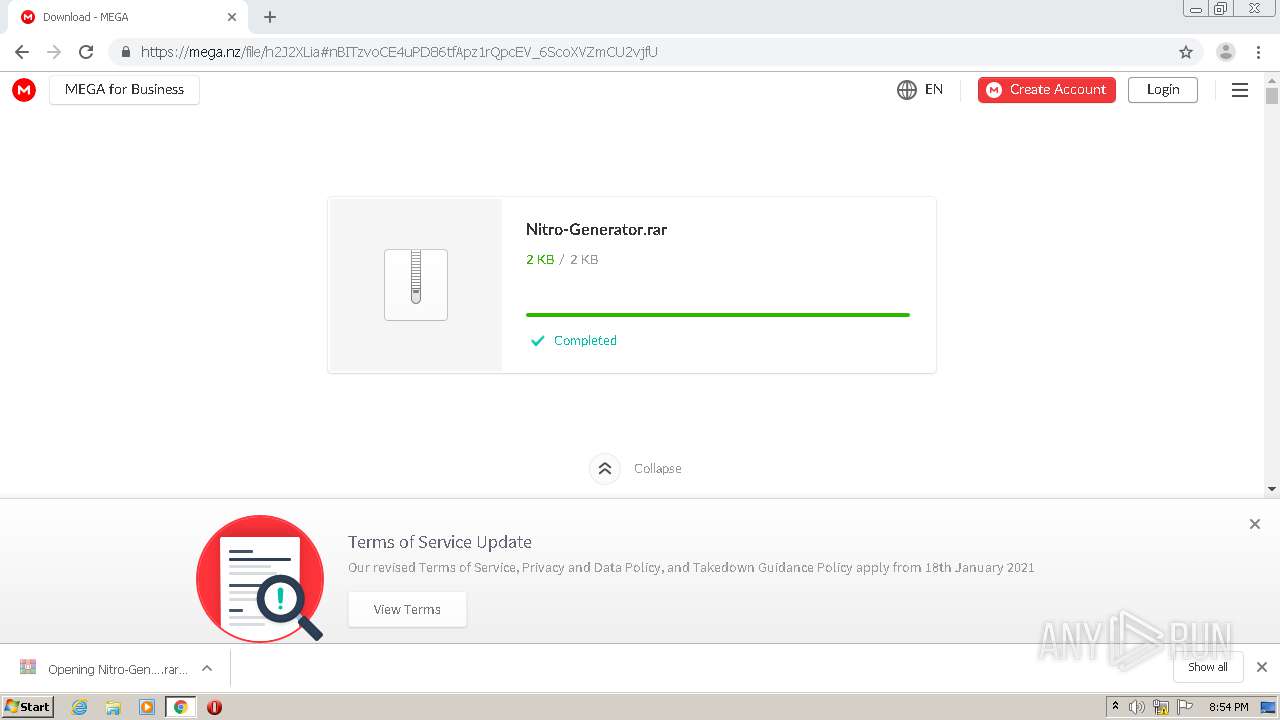This screenshot has width=1280, height=720.
Task: Open Windows Explorer folder from taskbar
Action: pos(113,707)
